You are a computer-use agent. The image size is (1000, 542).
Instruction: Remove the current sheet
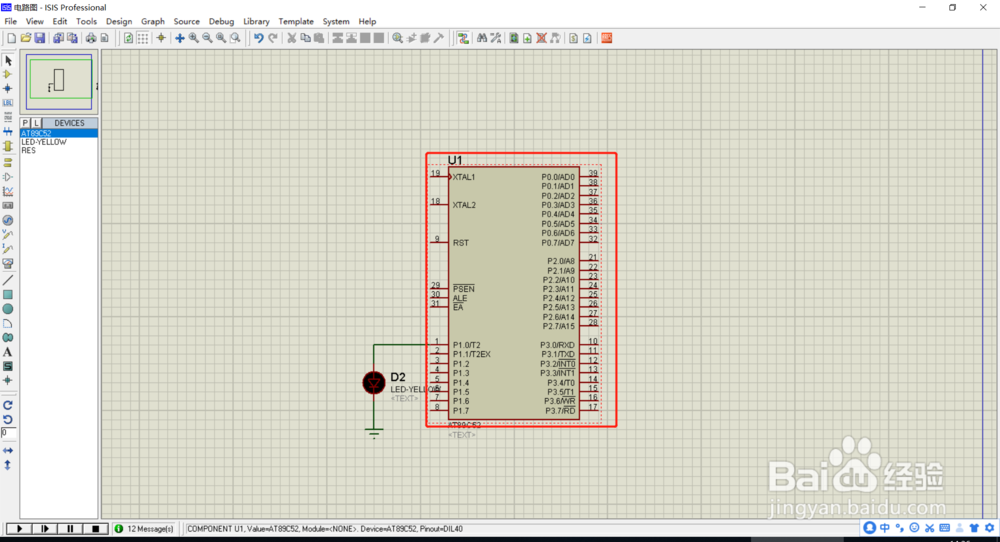coord(541,38)
